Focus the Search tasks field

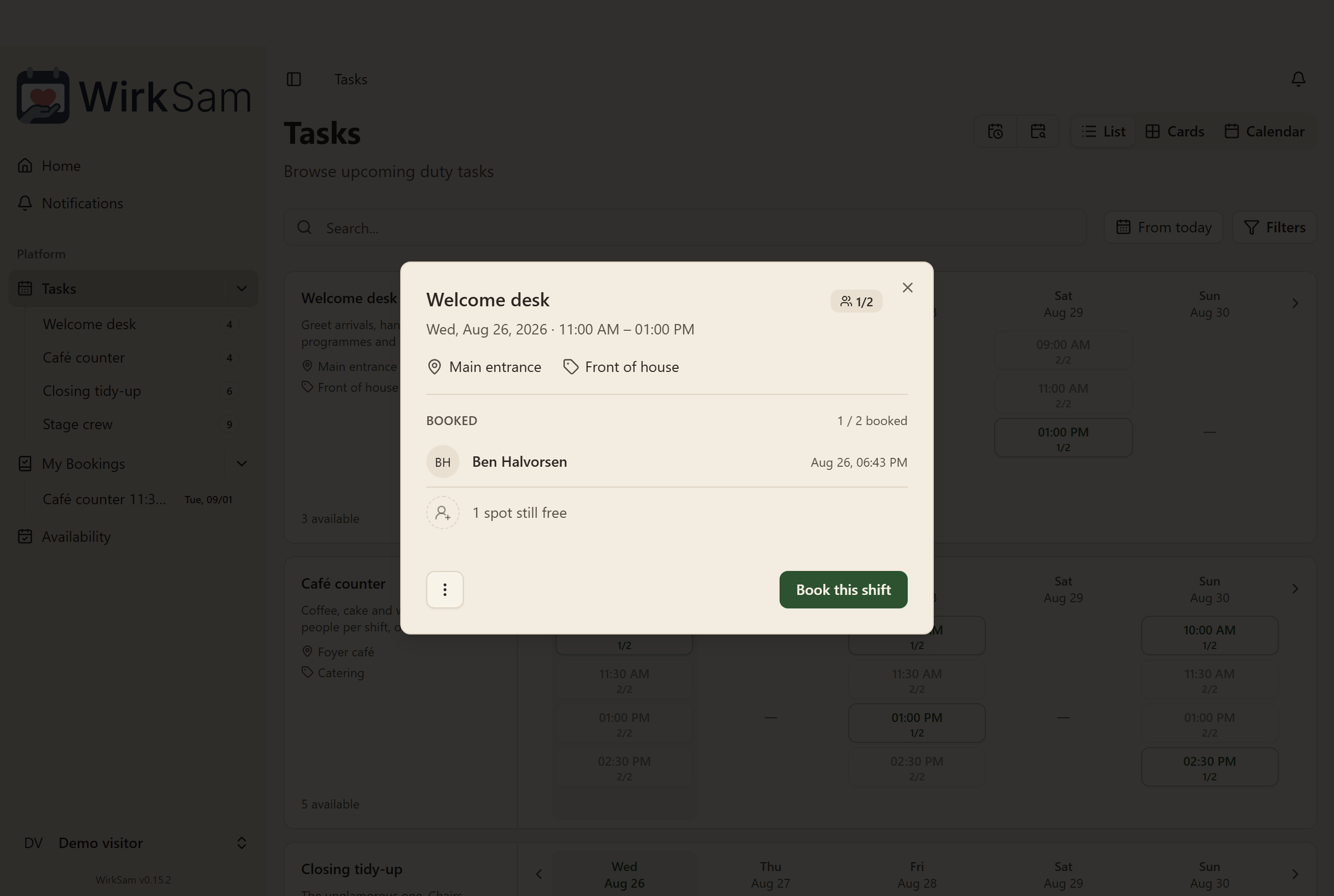pos(685,228)
